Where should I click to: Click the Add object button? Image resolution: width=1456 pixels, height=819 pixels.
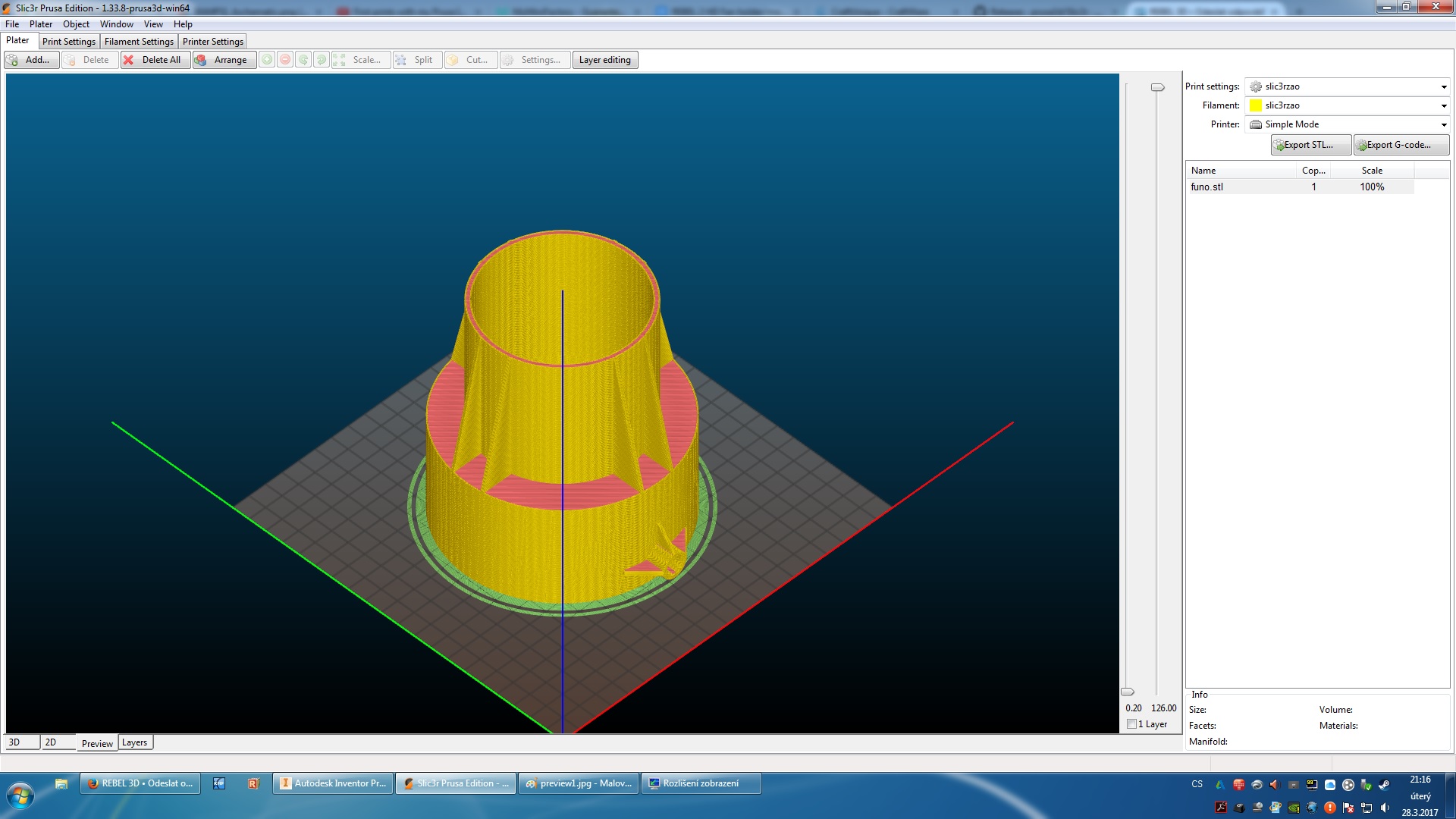point(31,60)
